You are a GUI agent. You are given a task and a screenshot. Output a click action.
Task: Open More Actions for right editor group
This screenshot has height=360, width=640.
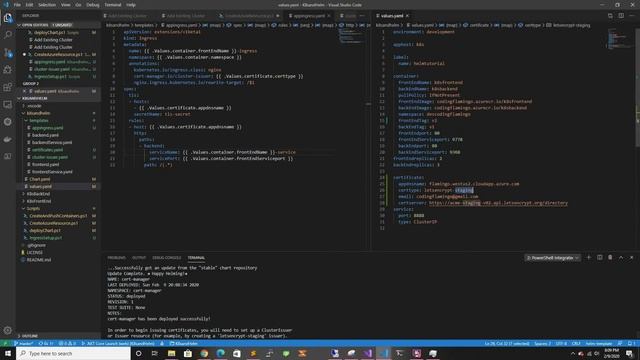pyautogui.click(x=631, y=16)
